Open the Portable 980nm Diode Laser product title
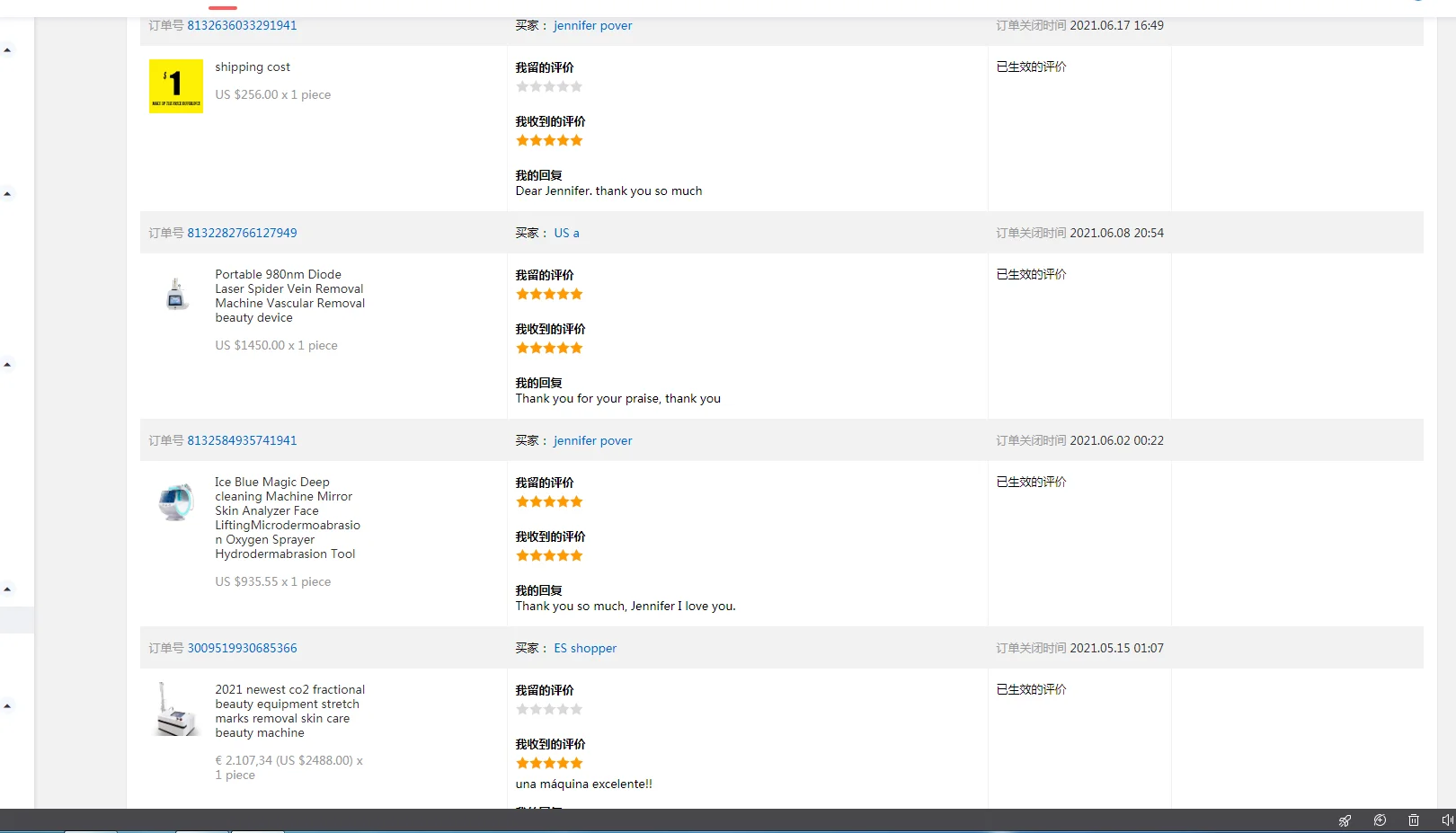 (x=289, y=296)
